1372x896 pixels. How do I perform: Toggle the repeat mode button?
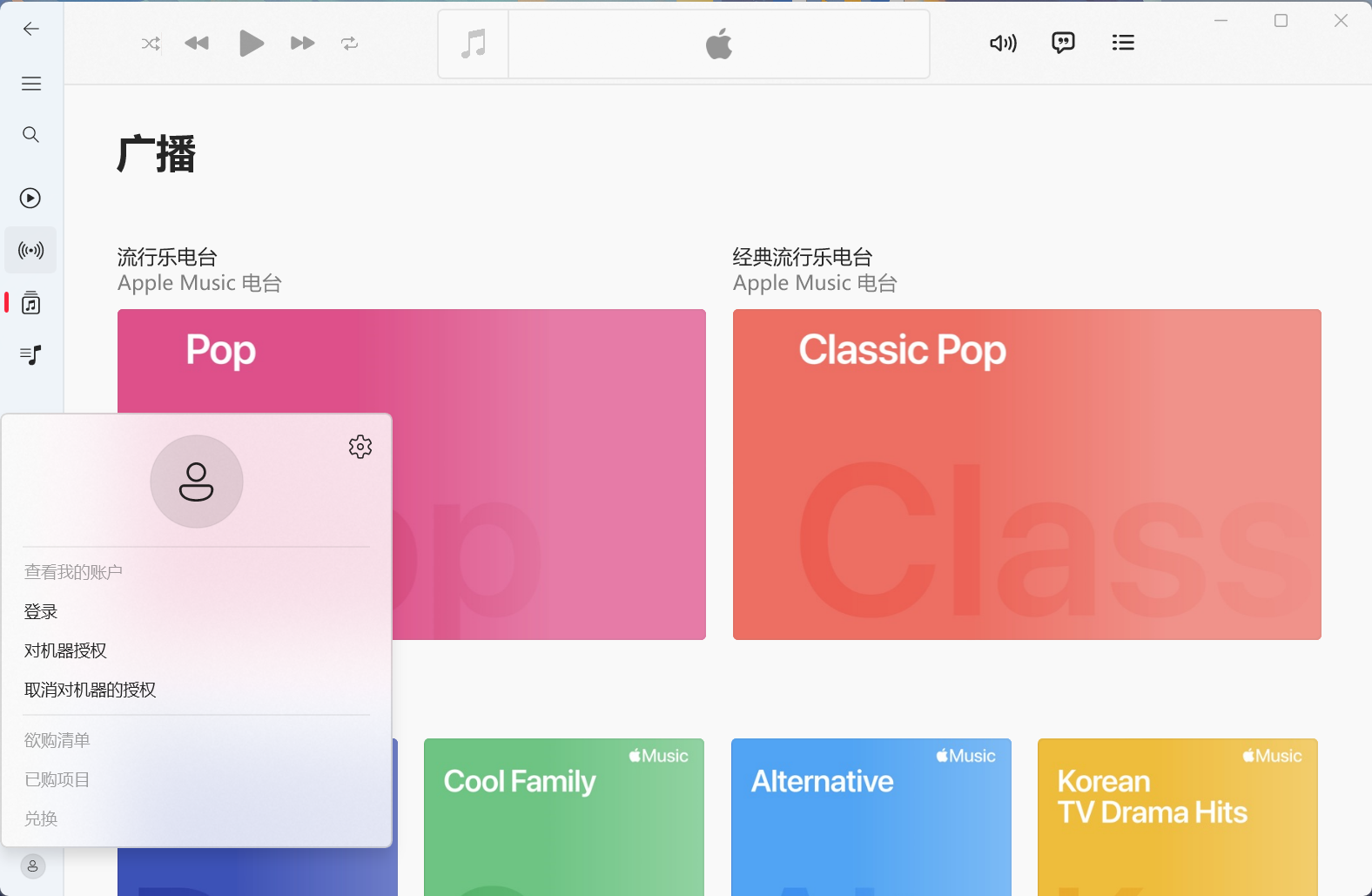[350, 44]
